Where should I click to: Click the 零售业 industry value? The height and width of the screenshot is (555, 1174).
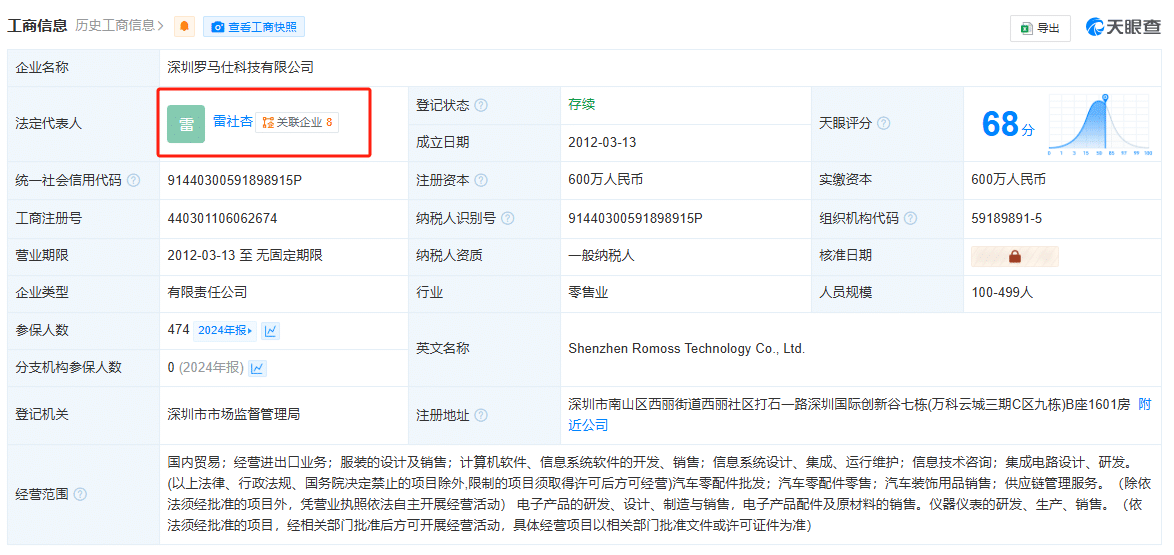(588, 292)
